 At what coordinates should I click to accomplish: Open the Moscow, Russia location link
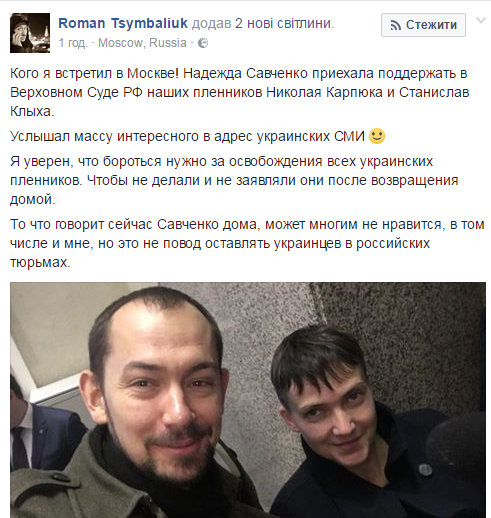click(x=142, y=43)
